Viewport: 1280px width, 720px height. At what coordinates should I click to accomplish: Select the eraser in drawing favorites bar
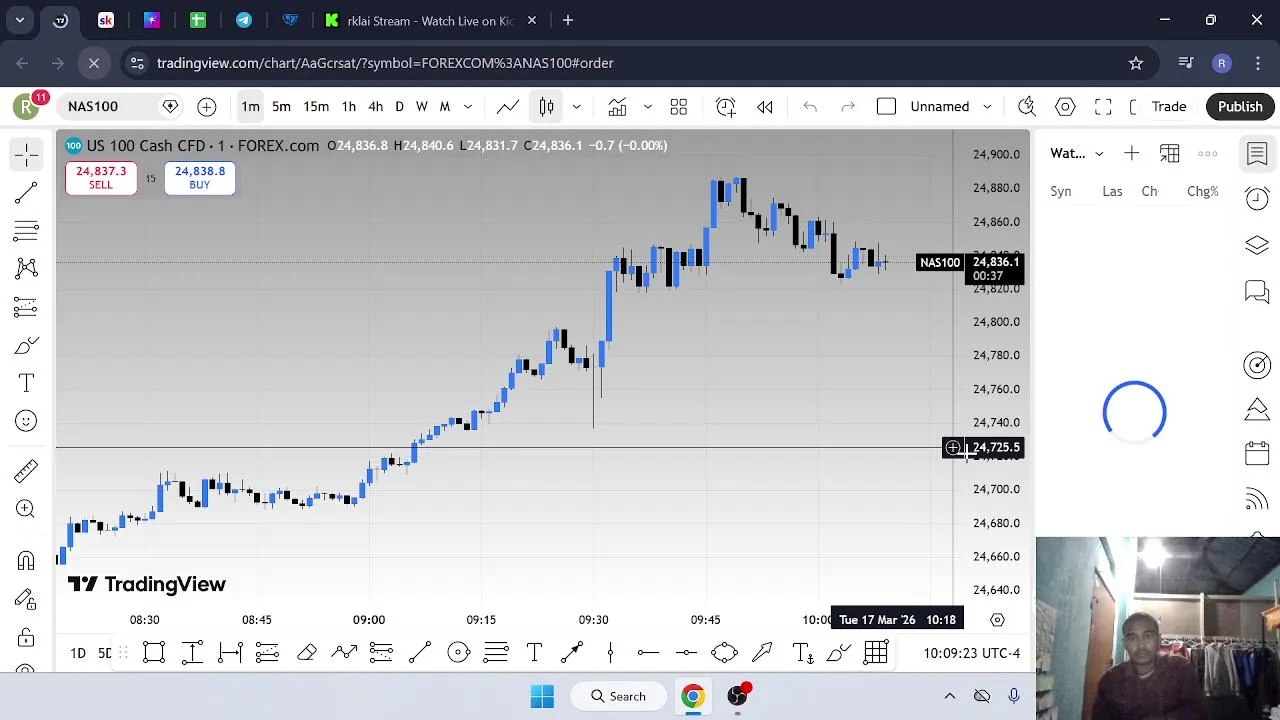pyautogui.click(x=307, y=653)
